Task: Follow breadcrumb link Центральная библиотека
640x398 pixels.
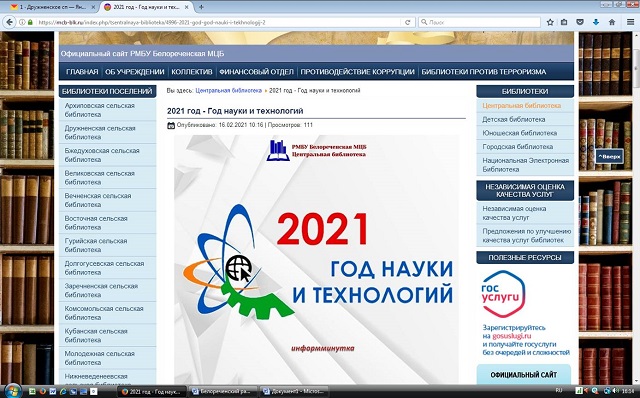Action: [x=229, y=91]
